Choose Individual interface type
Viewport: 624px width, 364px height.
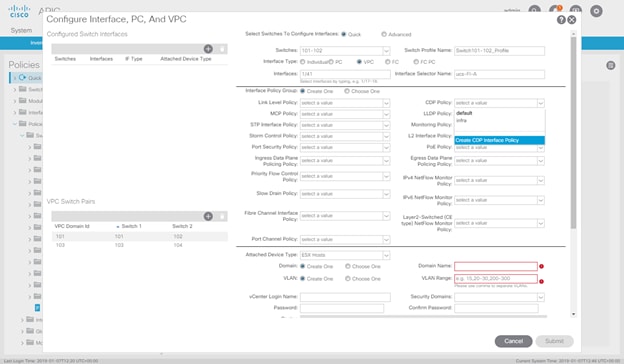[x=302, y=62]
